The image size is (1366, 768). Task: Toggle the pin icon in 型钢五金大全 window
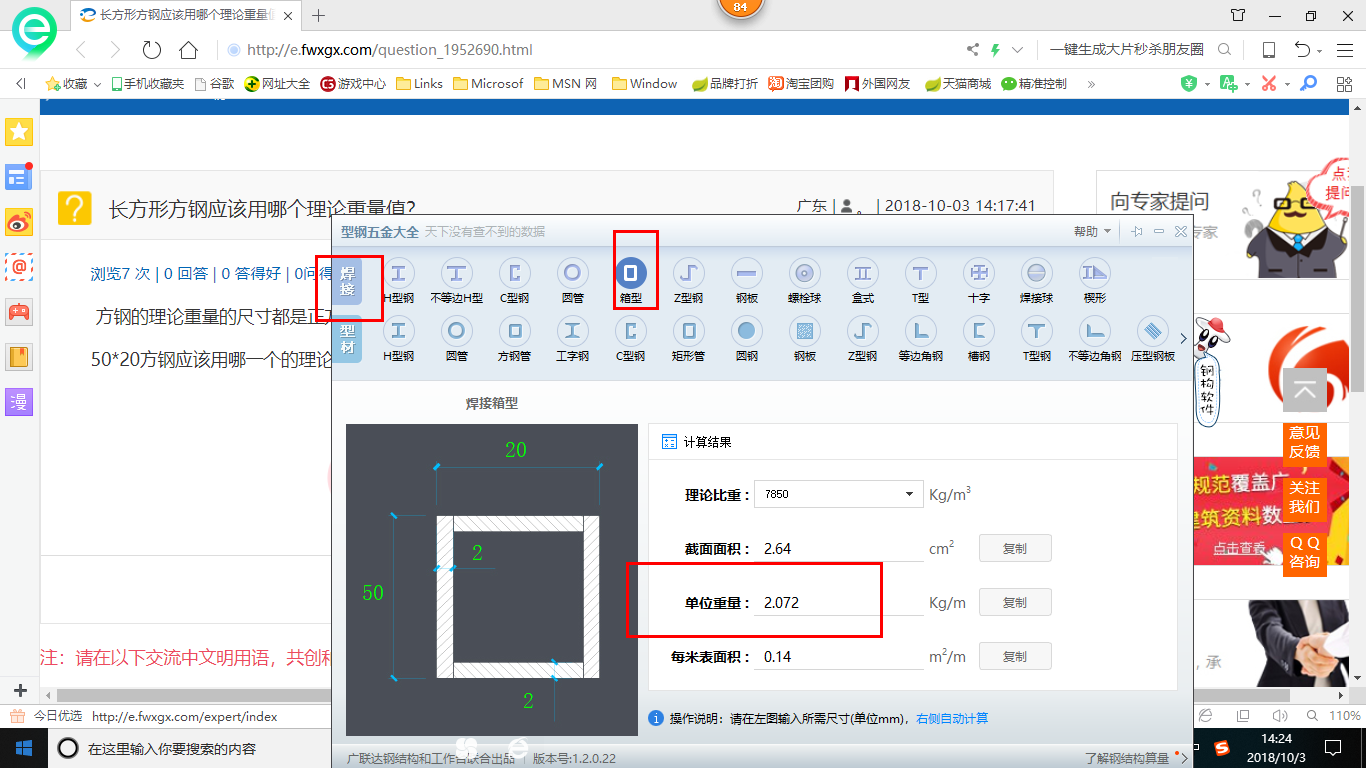(x=1137, y=231)
